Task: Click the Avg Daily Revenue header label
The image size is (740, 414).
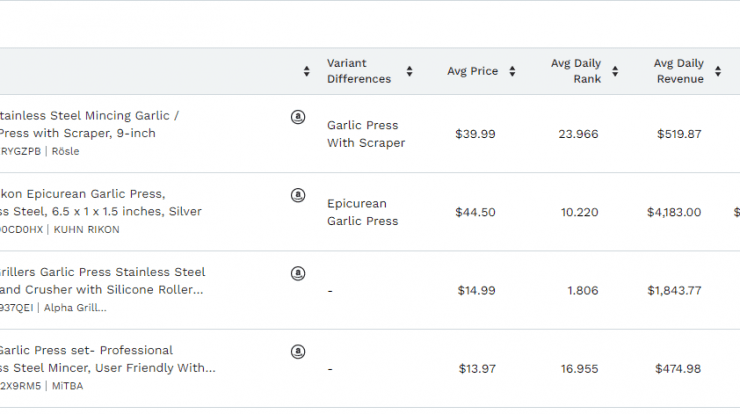Action: click(x=679, y=71)
